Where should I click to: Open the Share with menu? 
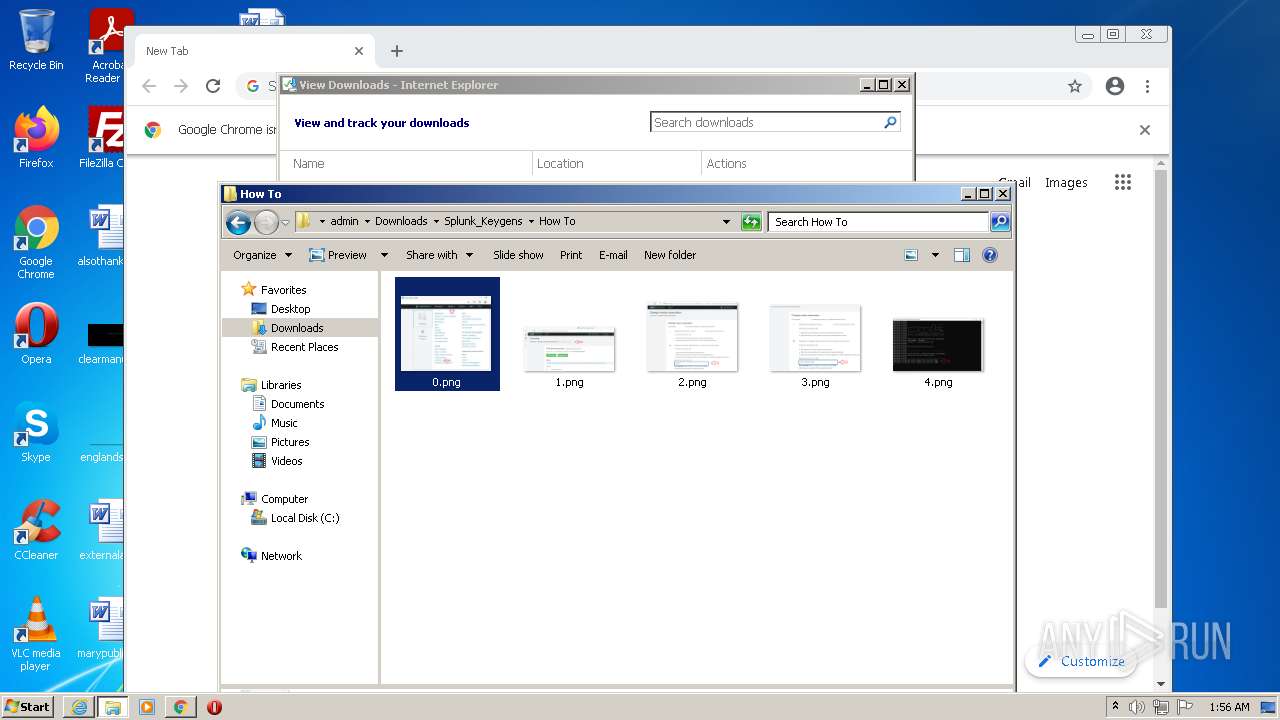click(x=439, y=255)
